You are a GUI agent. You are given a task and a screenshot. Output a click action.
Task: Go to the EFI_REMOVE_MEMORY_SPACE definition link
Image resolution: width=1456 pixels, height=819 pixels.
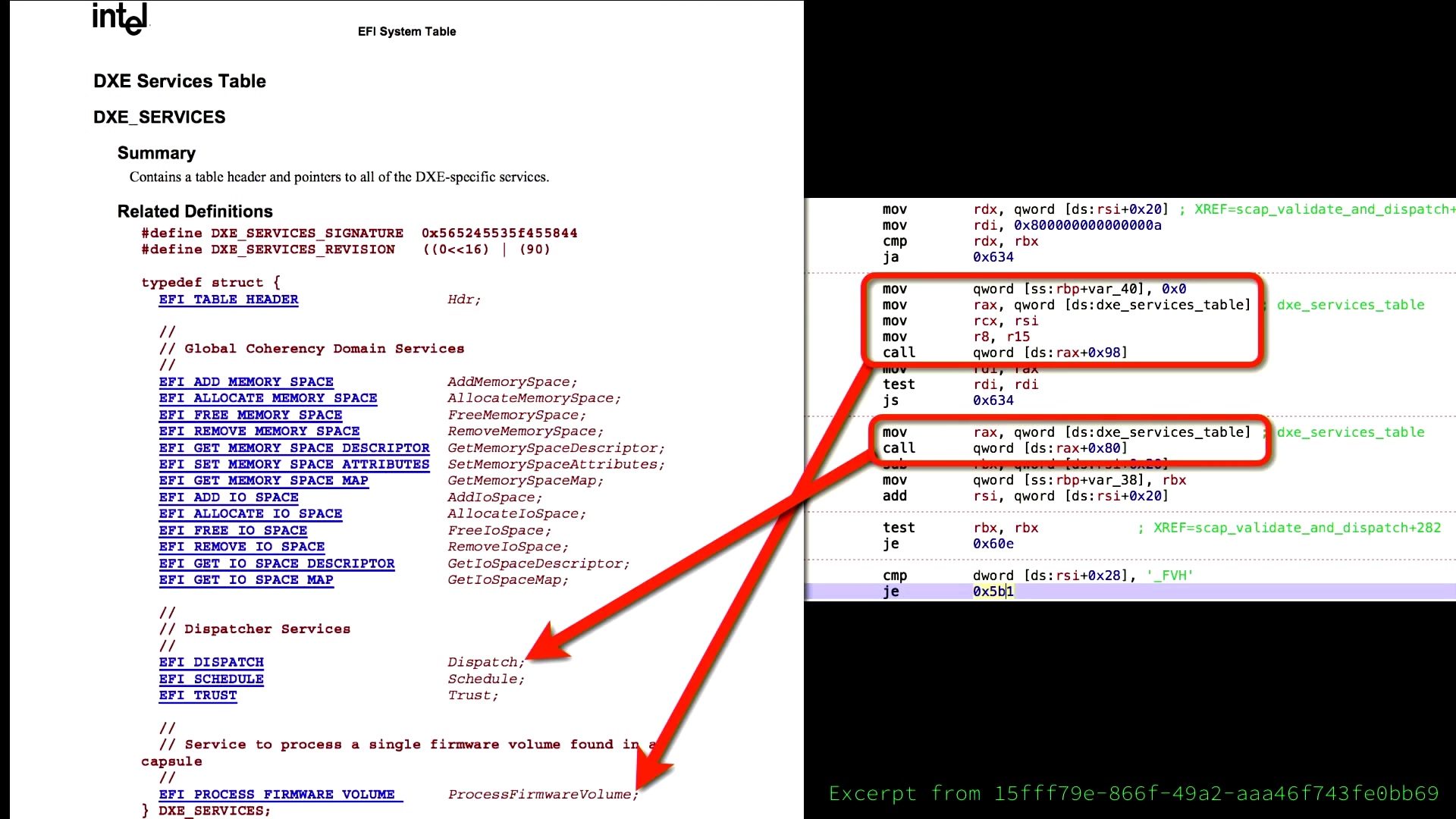(x=259, y=431)
